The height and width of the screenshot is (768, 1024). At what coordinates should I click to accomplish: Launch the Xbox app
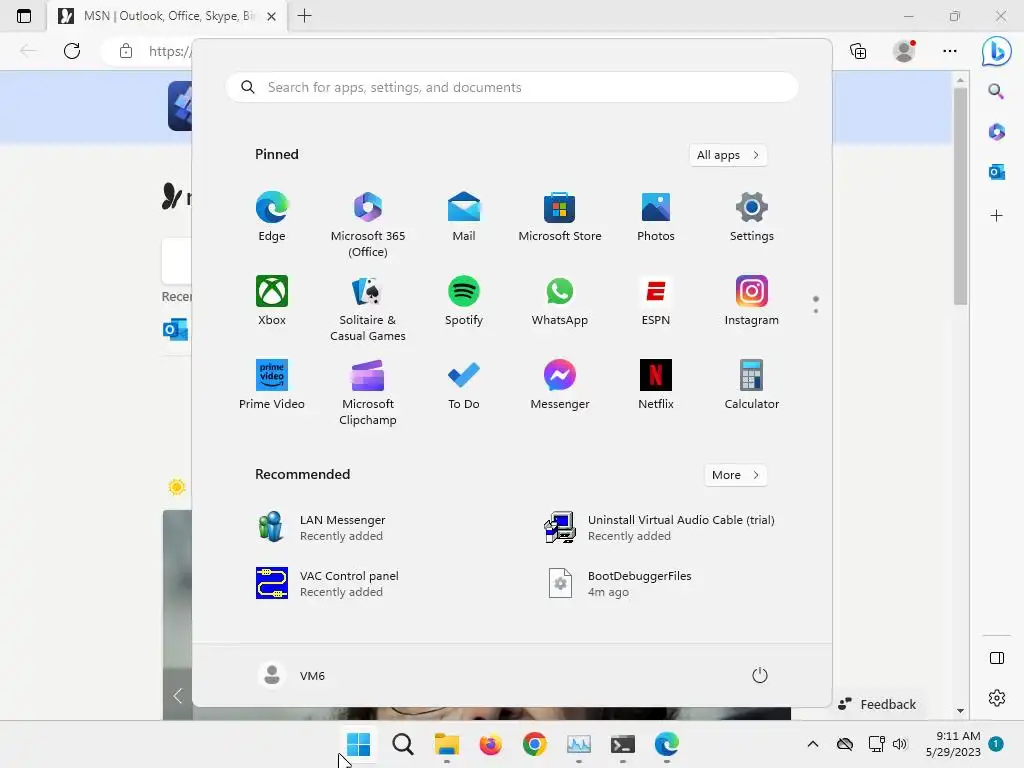(x=272, y=301)
